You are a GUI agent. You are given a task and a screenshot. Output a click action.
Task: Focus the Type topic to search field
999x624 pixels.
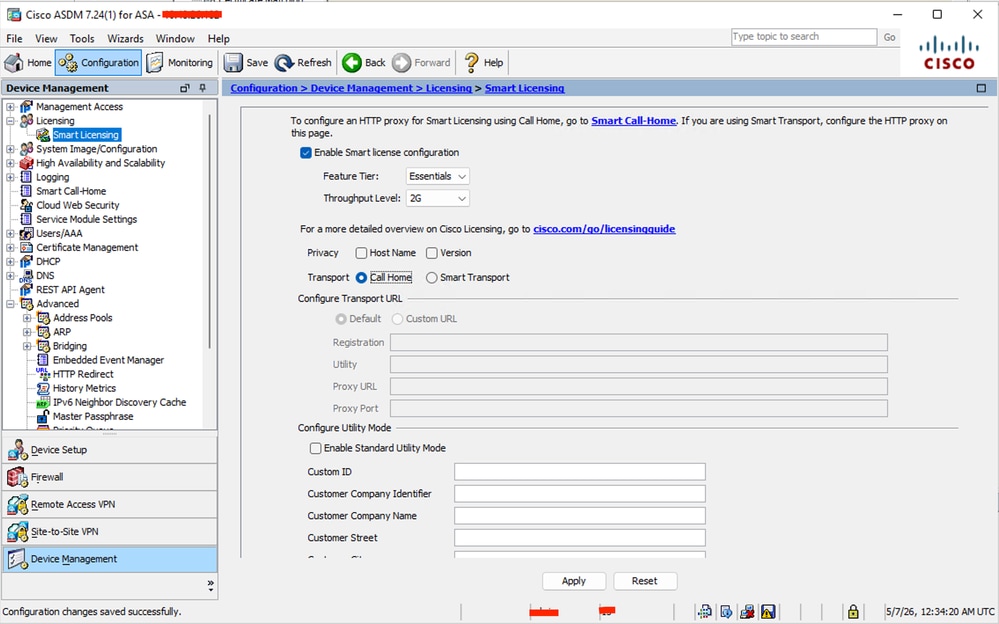804,37
